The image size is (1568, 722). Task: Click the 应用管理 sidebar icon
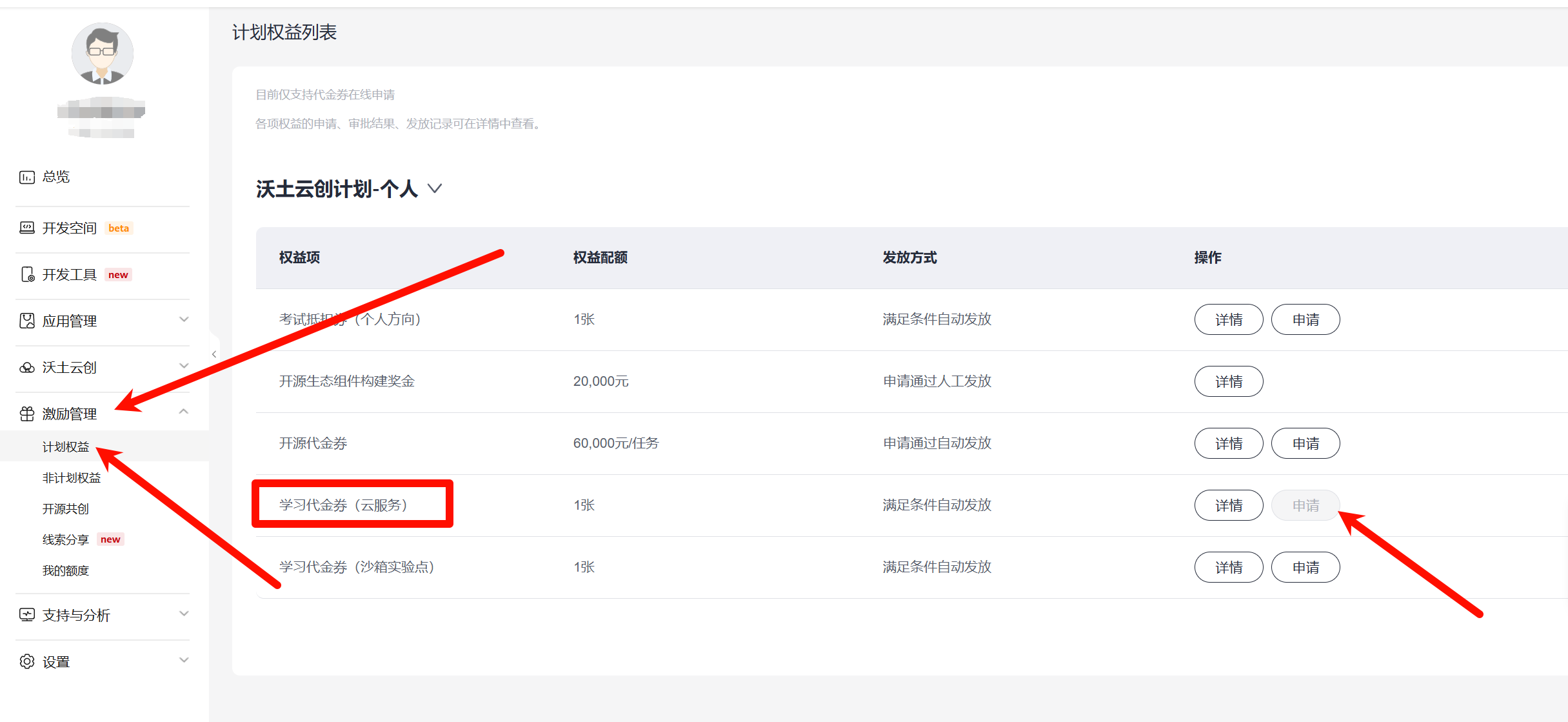coord(26,321)
